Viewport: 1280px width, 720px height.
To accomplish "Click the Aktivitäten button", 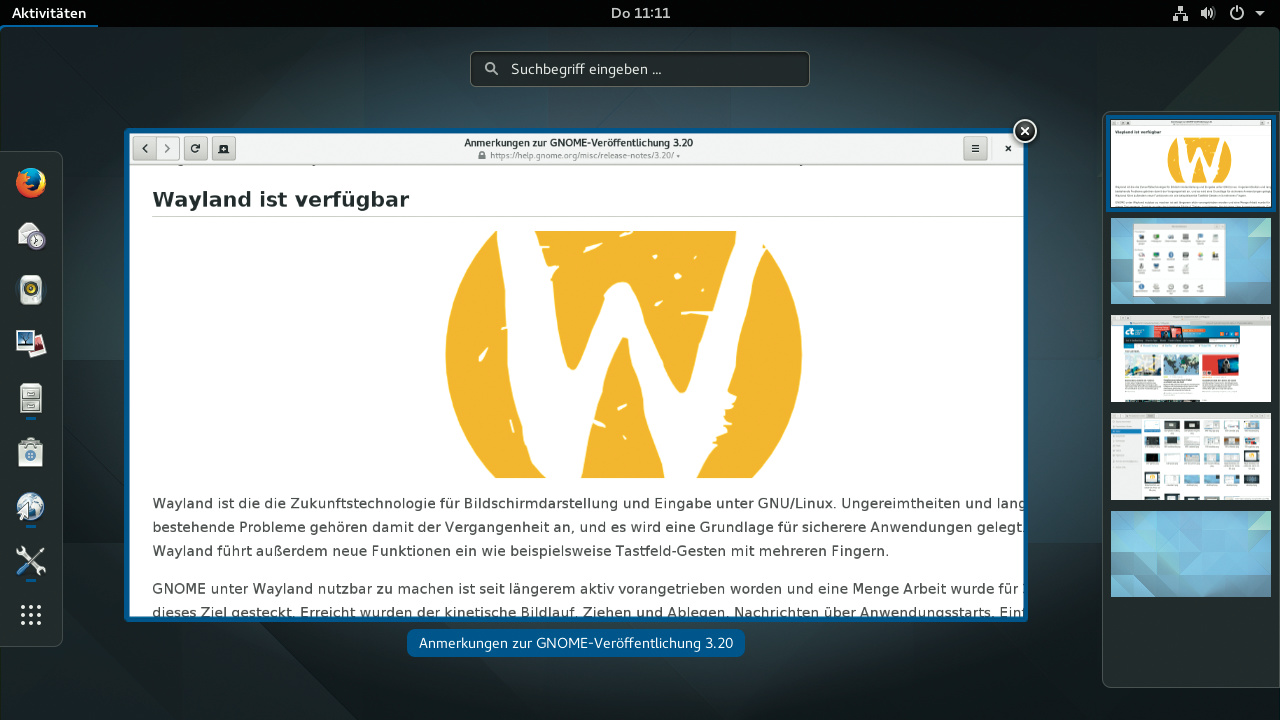I will [x=48, y=13].
